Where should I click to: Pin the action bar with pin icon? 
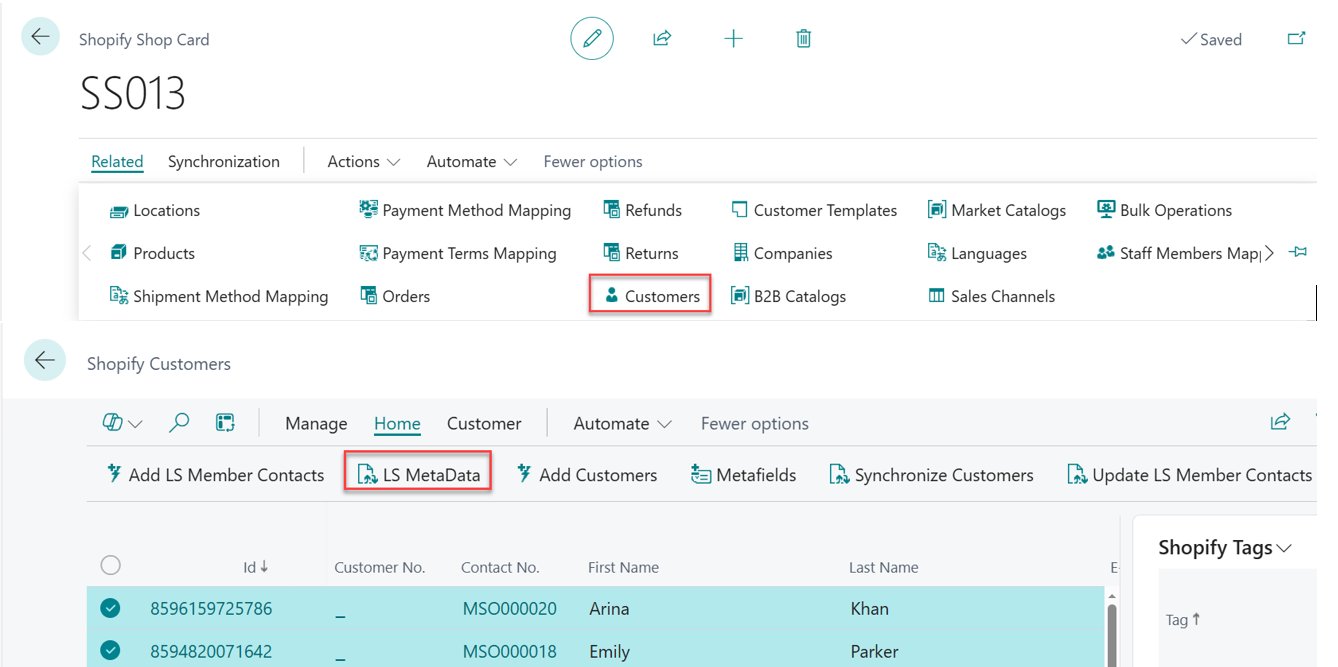[1298, 253]
